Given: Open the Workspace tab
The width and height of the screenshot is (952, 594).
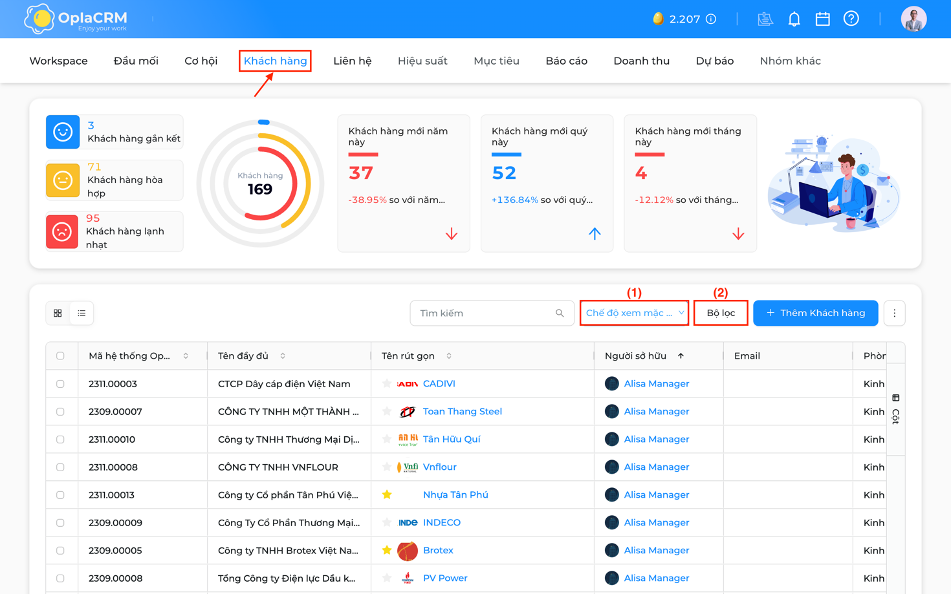Looking at the screenshot, I should coord(58,61).
